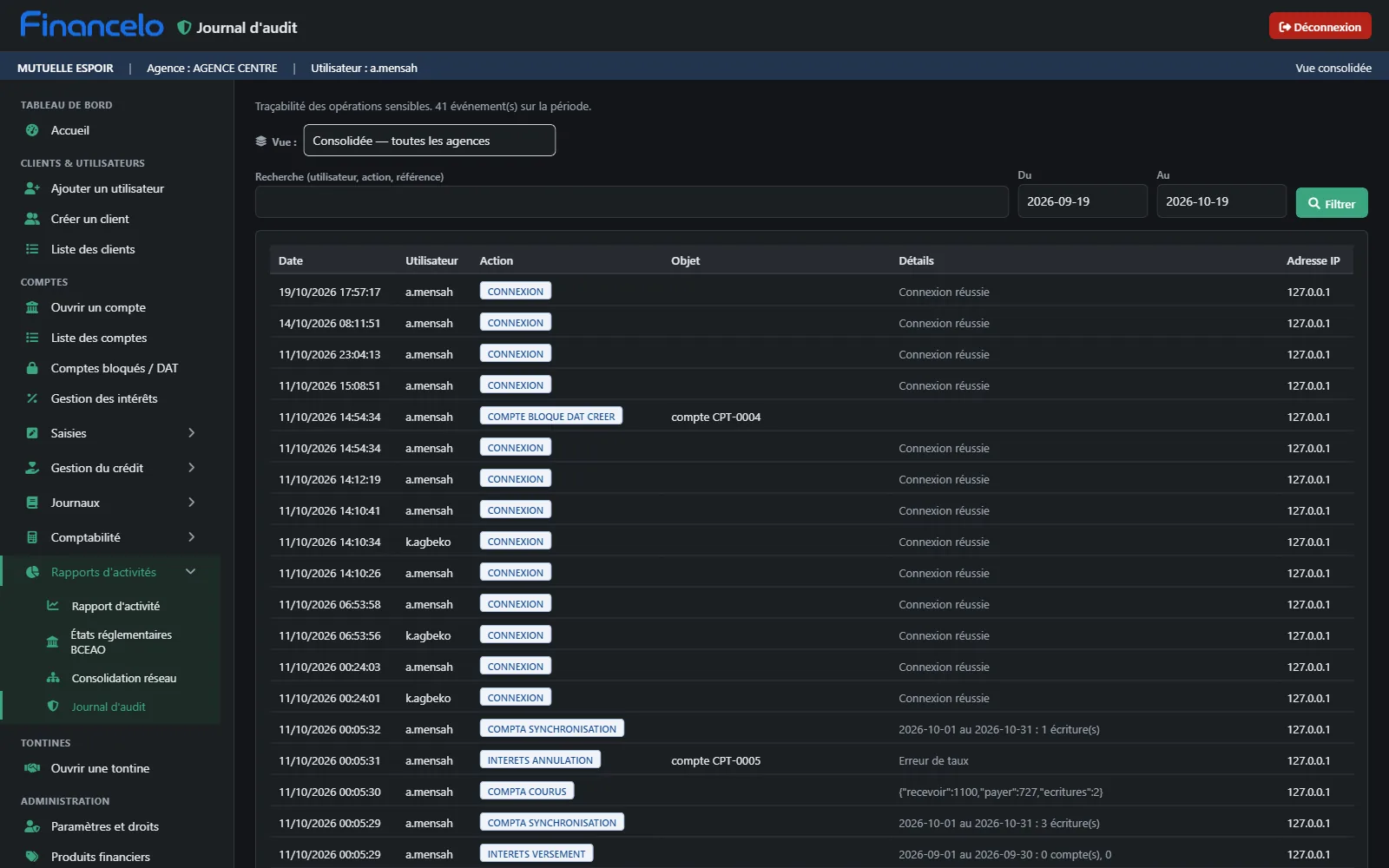
Task: Focus the Recherche search input field
Action: tap(632, 201)
